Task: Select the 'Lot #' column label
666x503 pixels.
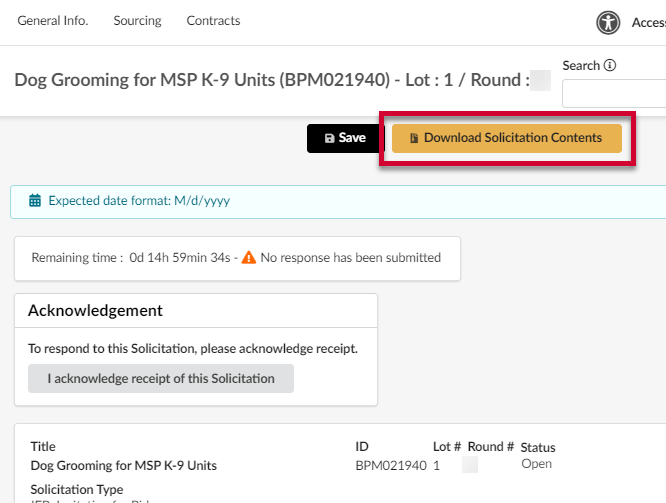Action: (x=447, y=446)
